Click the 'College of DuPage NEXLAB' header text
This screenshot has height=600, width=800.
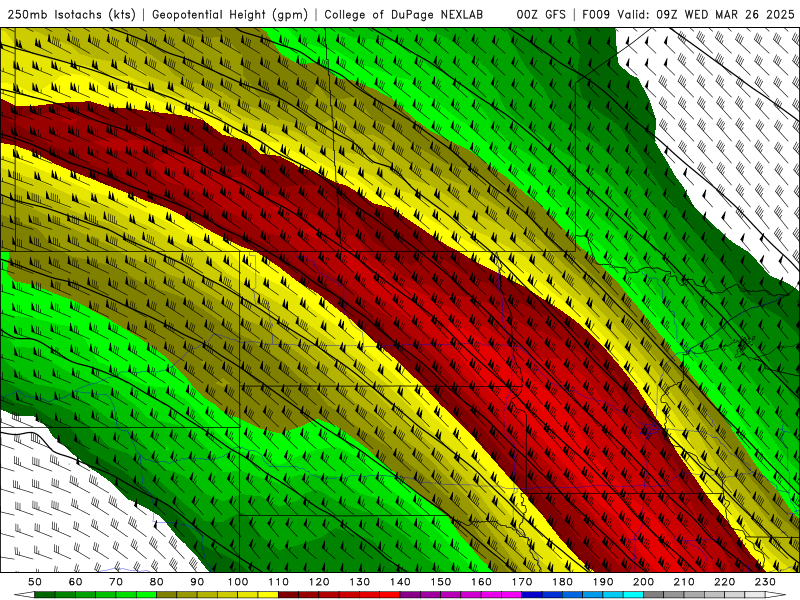point(404,14)
